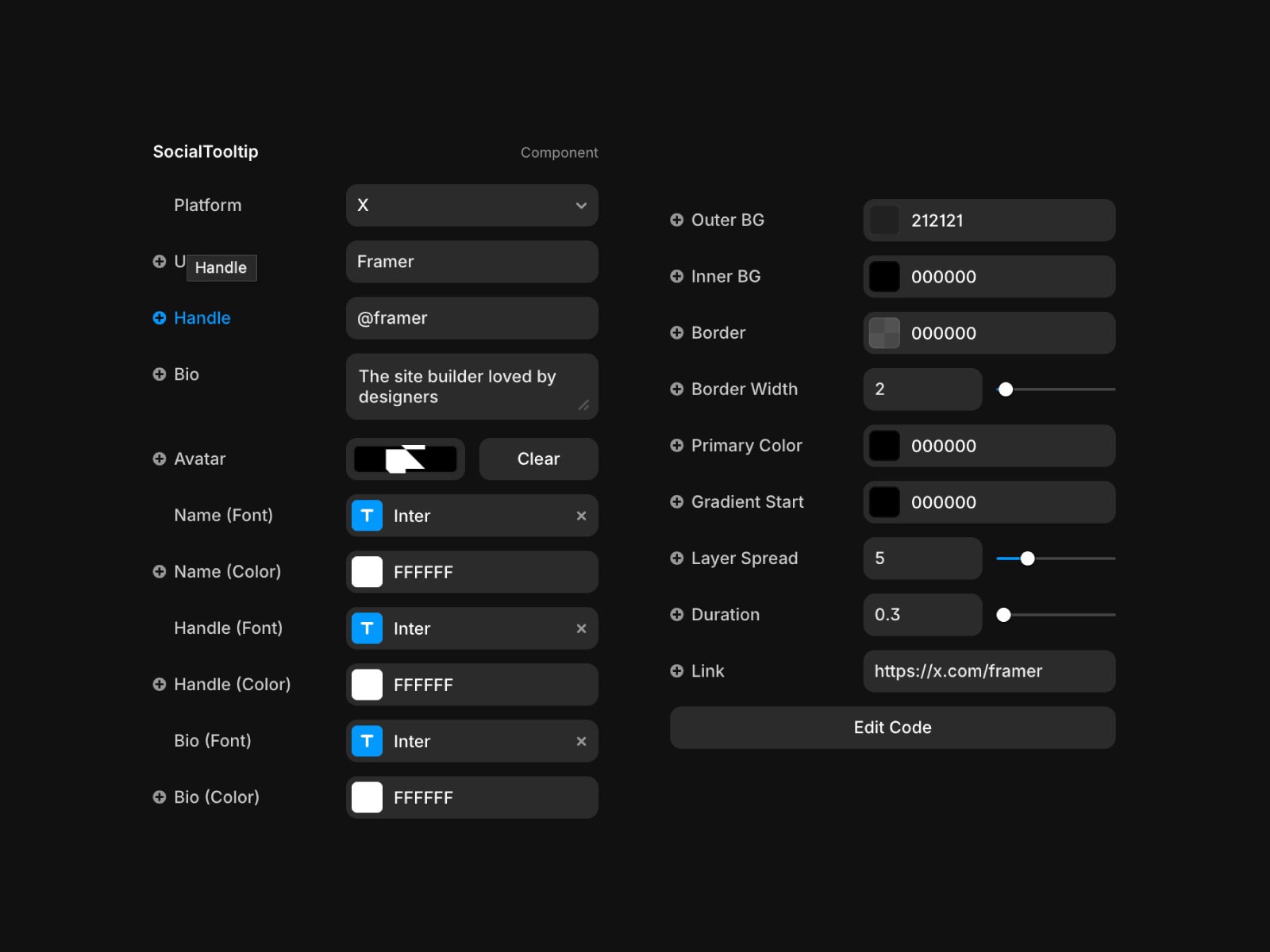Click the blue T icon in Name (Font)
This screenshot has height=952, width=1270.
[x=368, y=516]
